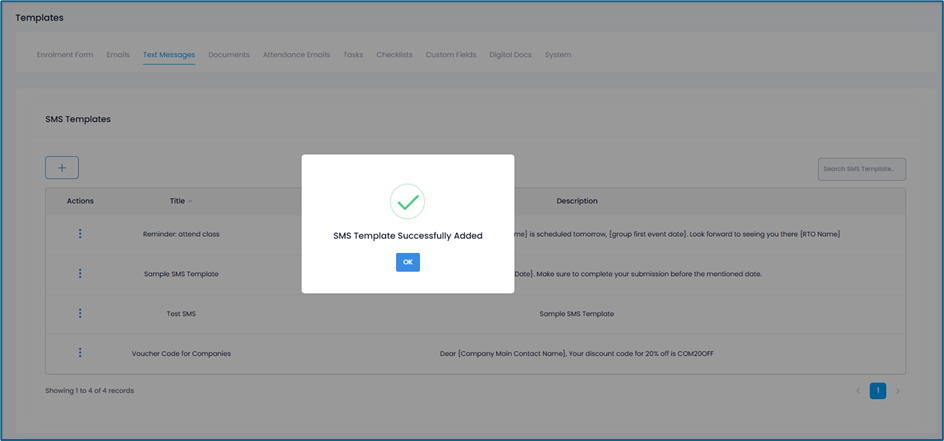This screenshot has height=441, width=944.
Task: Open actions menu for Sample SMS Template
Action: pyautogui.click(x=80, y=274)
